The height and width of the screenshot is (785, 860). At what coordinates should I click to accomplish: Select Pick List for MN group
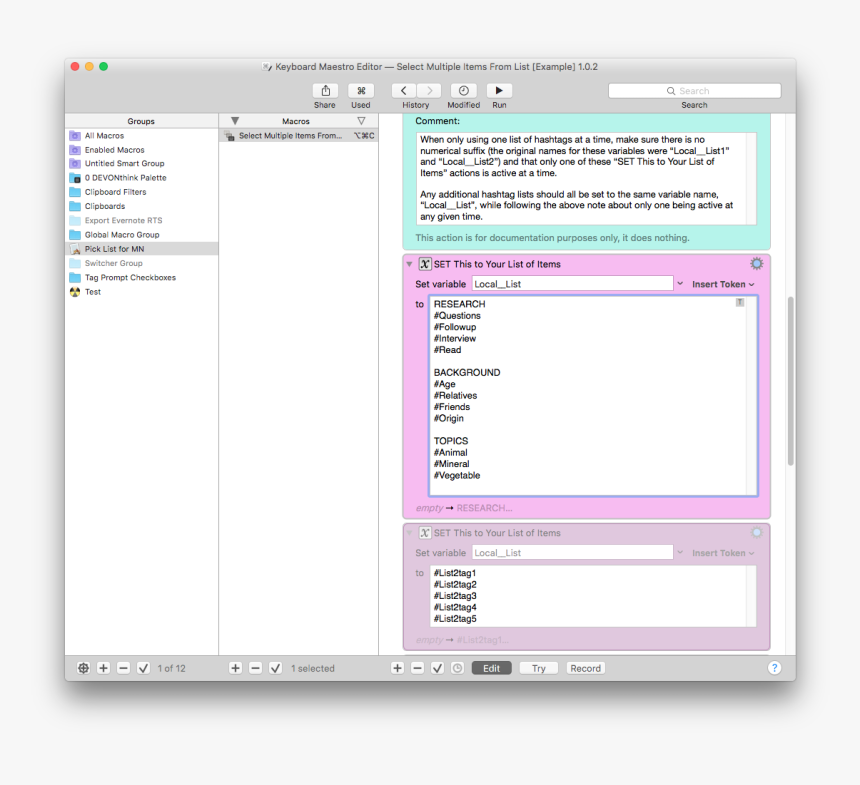(142, 249)
